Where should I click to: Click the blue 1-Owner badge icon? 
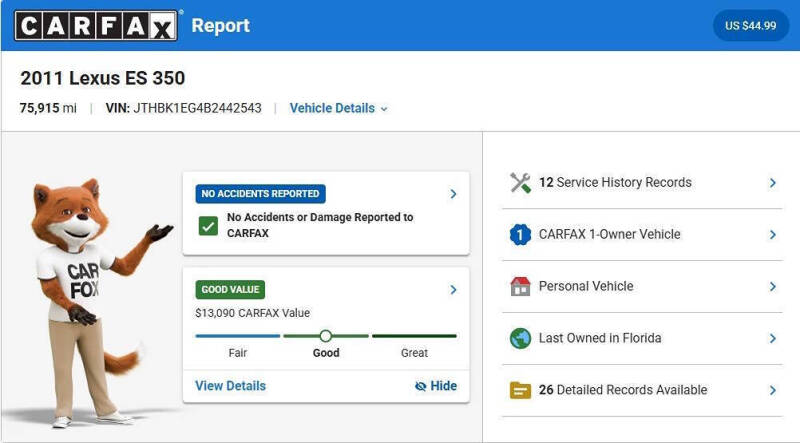point(520,235)
